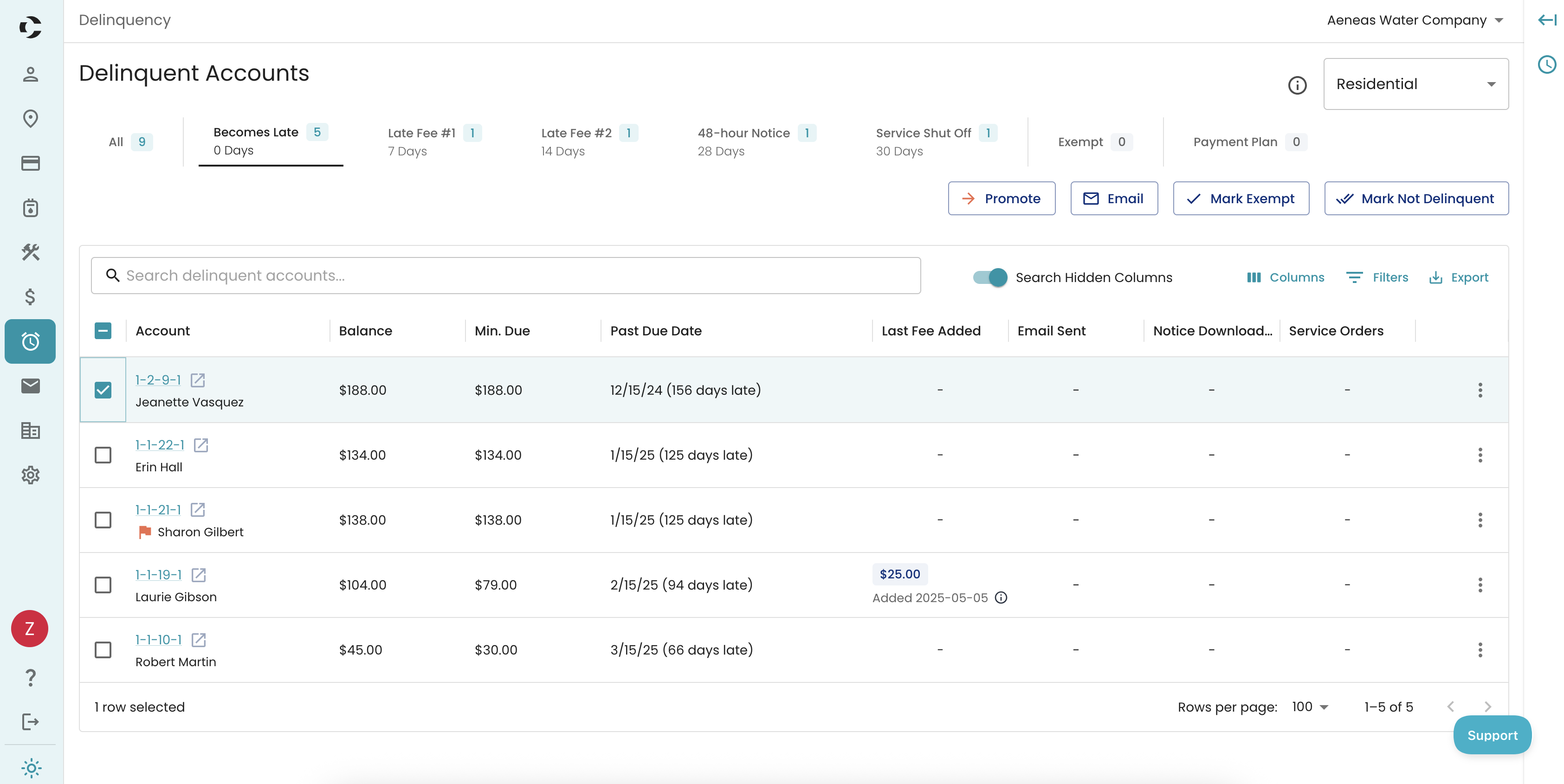1564x784 pixels.
Task: Open the rows per page 100 dropdown
Action: [1310, 707]
